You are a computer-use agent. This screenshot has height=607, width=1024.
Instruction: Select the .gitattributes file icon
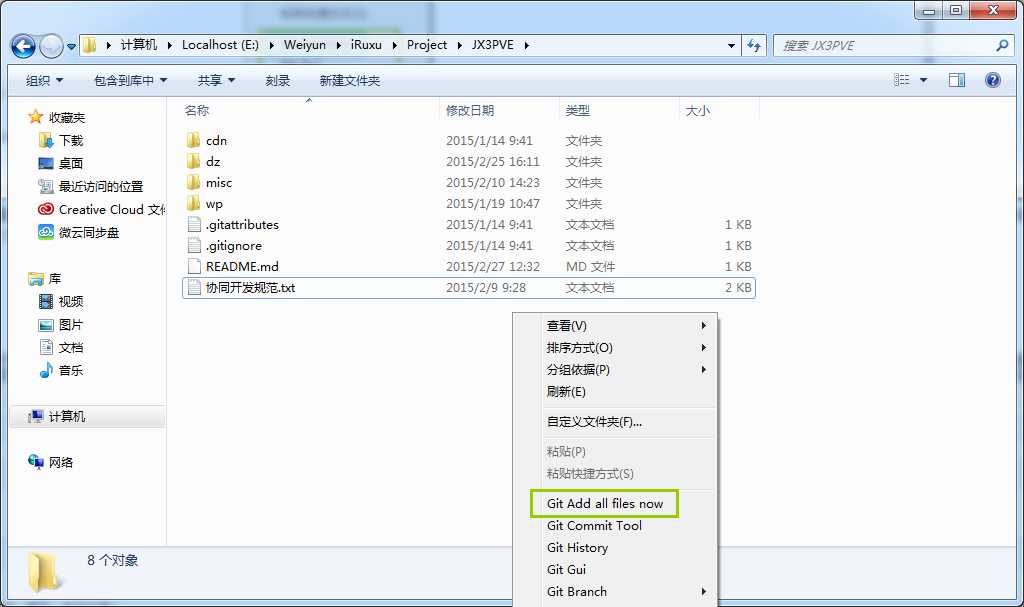[194, 224]
